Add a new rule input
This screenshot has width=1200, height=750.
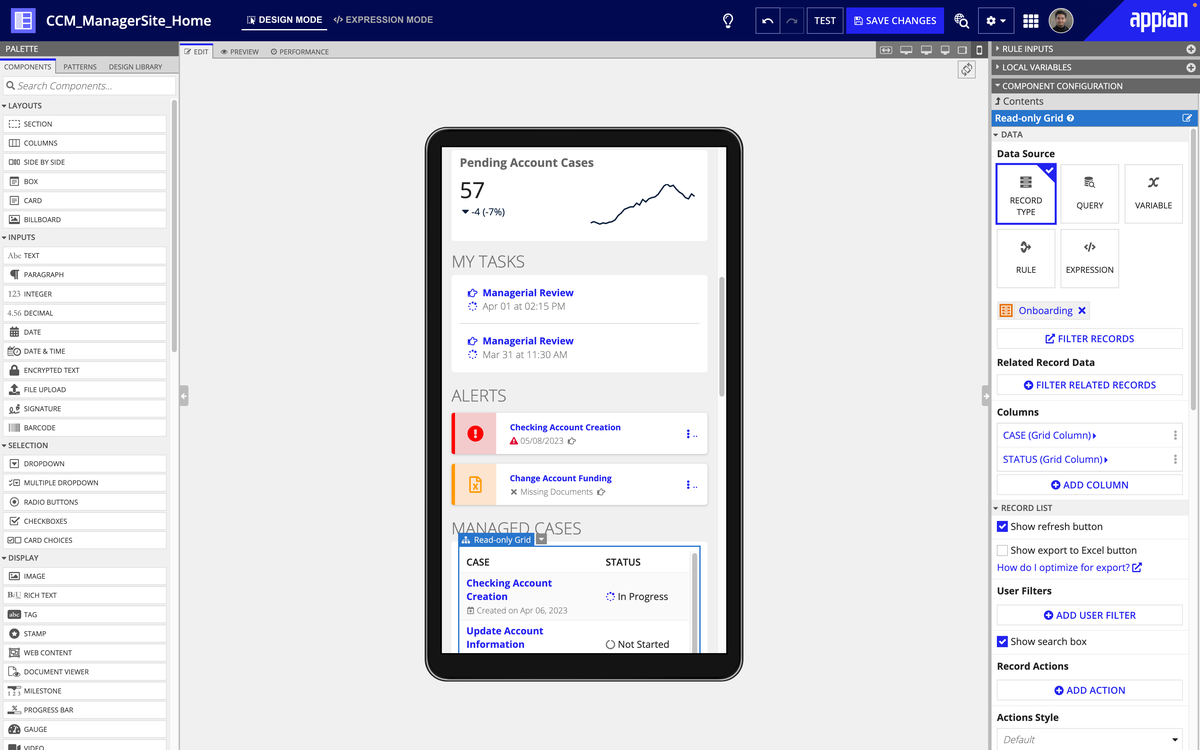tap(1190, 49)
